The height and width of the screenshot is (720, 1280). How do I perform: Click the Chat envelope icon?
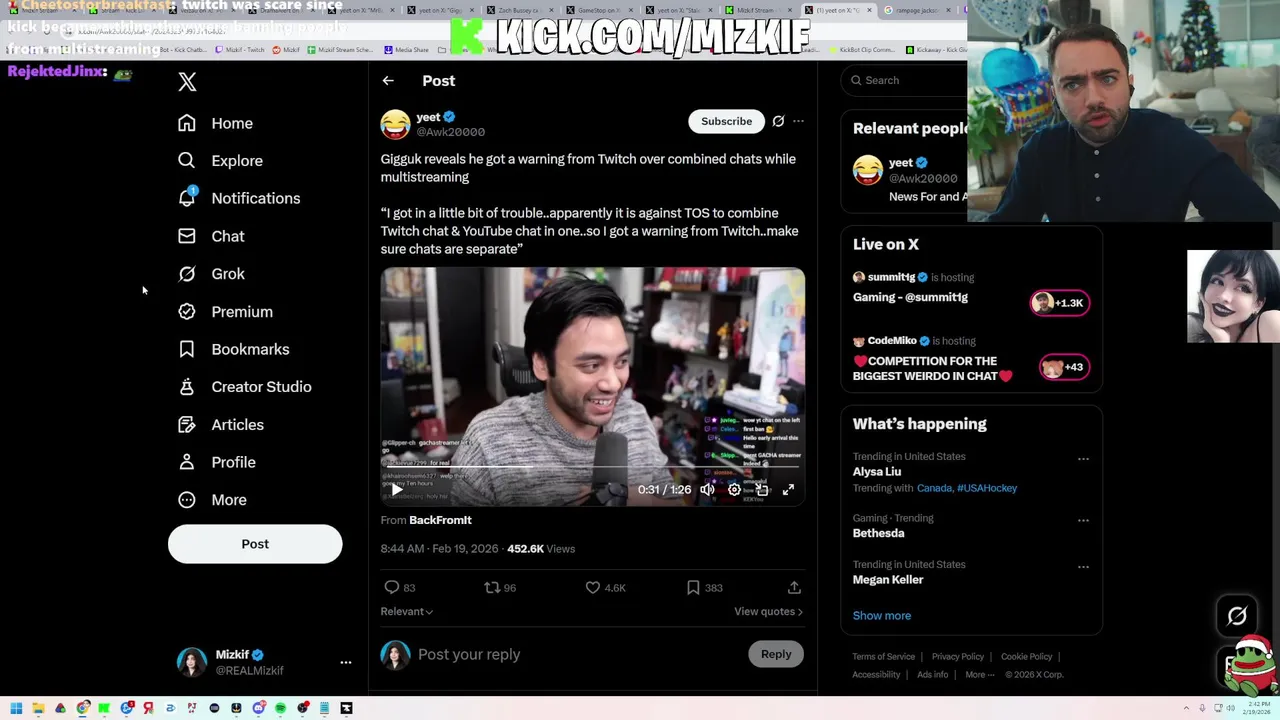click(187, 236)
